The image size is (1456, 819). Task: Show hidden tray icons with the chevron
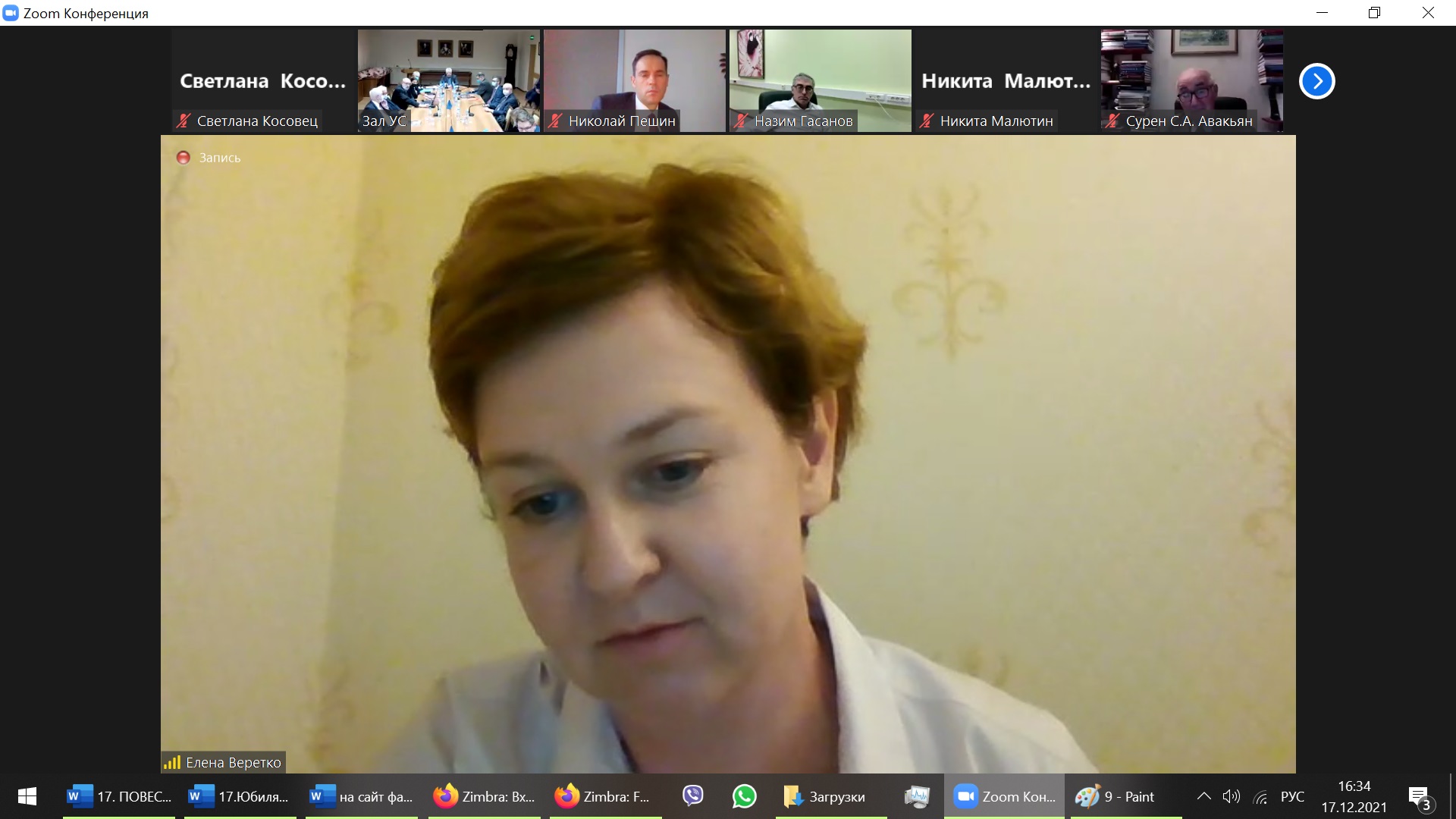tap(1203, 796)
